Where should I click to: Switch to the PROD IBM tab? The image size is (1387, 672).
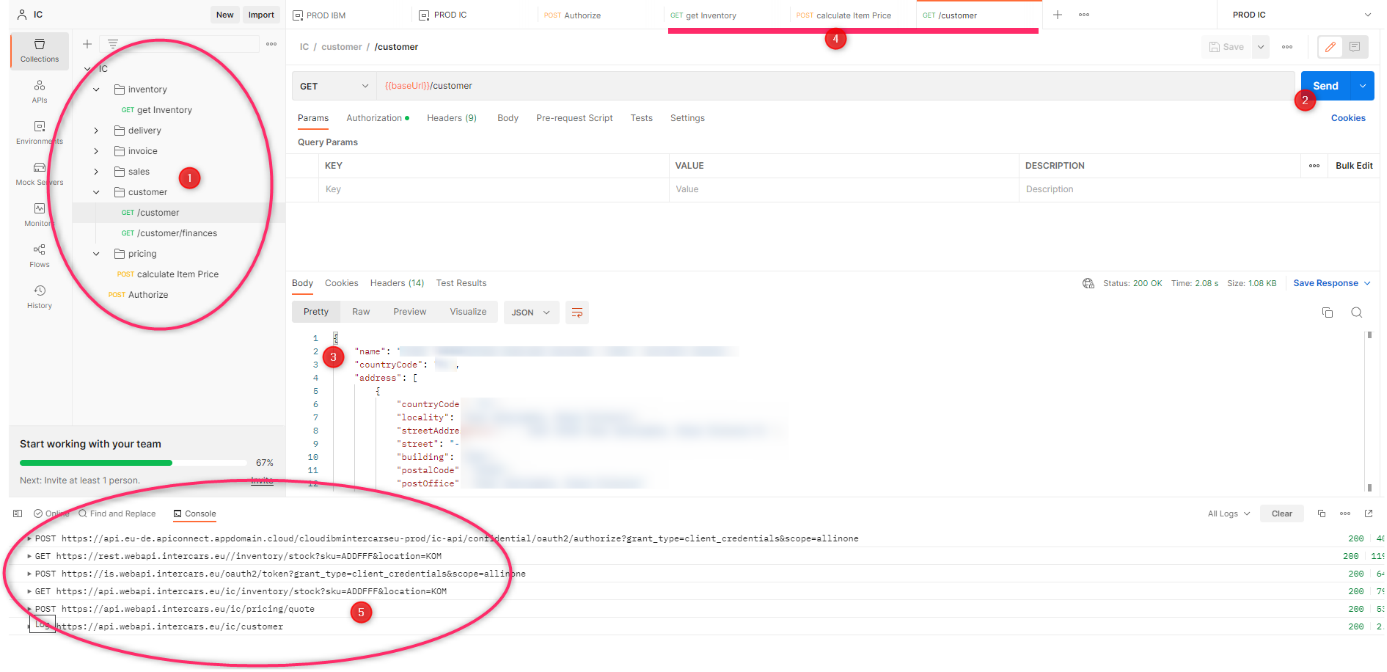(348, 15)
